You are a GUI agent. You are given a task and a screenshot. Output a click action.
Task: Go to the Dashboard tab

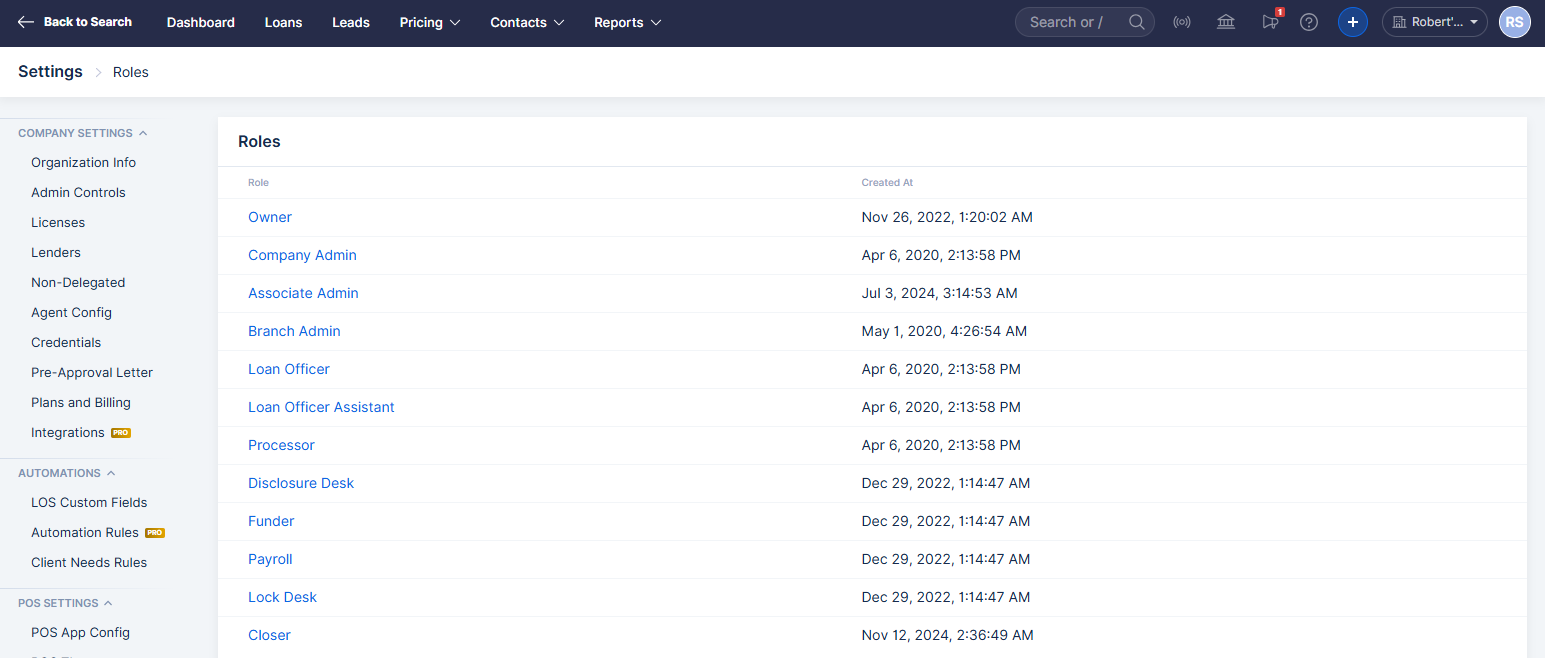click(x=201, y=22)
